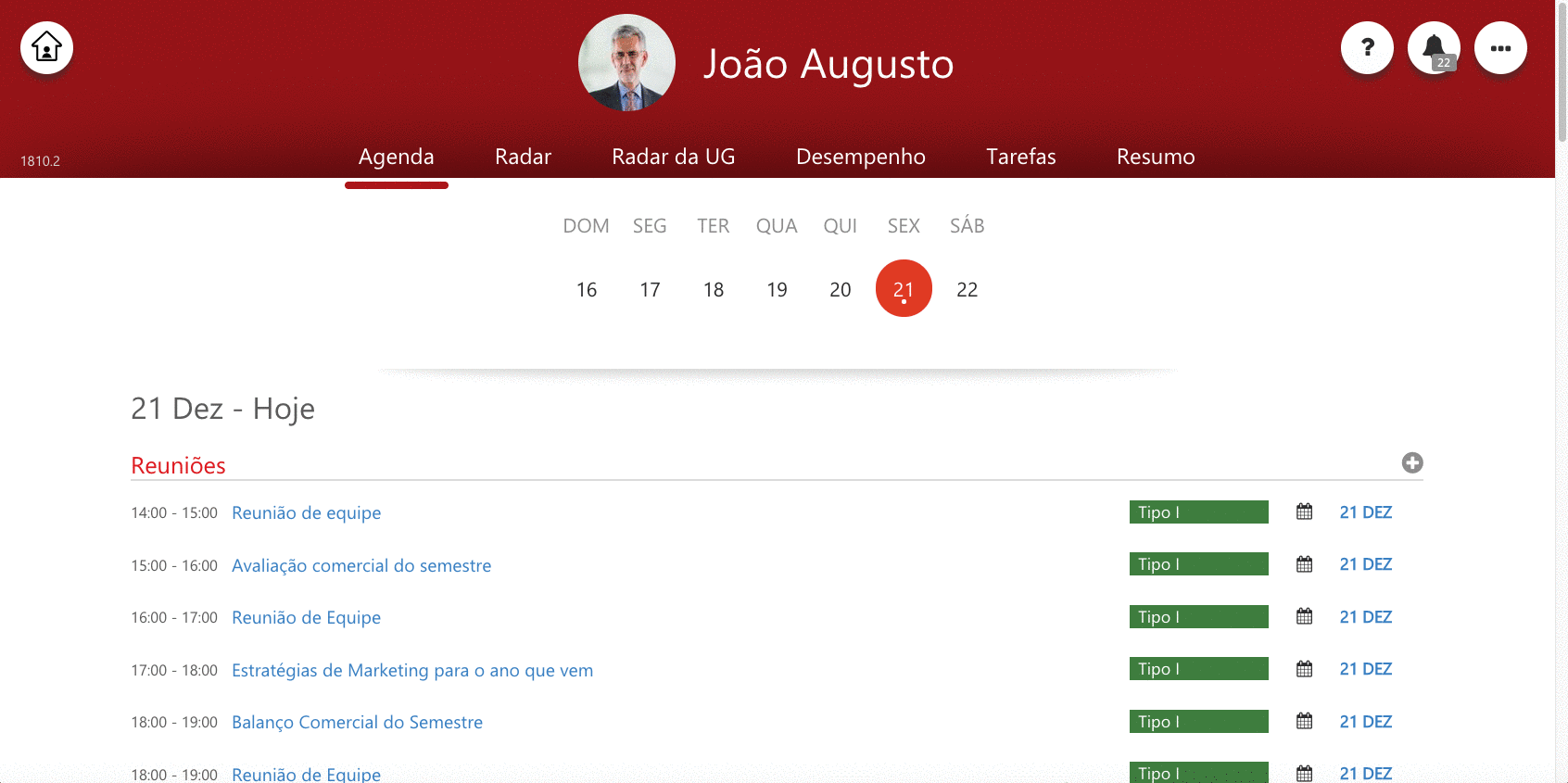This screenshot has width=1568, height=783.
Task: Click Tipo I tag on Estratégias de Marketing row
Action: (1199, 668)
